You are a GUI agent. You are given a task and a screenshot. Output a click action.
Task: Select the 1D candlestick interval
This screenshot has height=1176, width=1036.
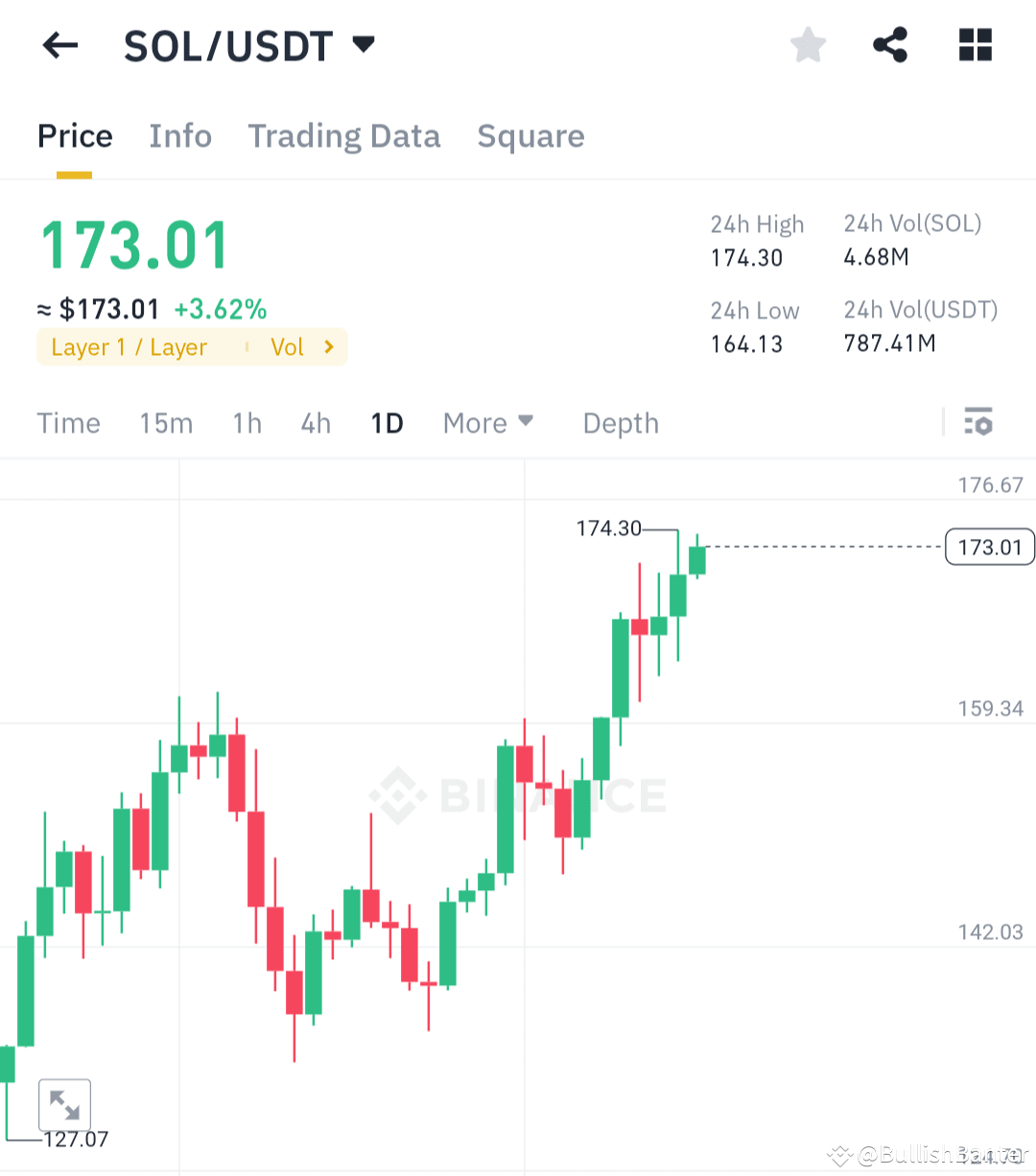pyautogui.click(x=387, y=422)
